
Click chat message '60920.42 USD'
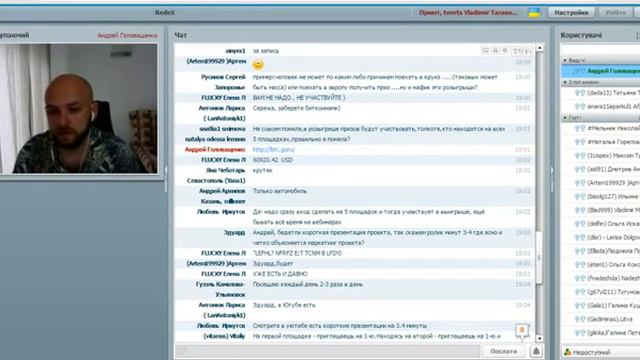point(273,160)
